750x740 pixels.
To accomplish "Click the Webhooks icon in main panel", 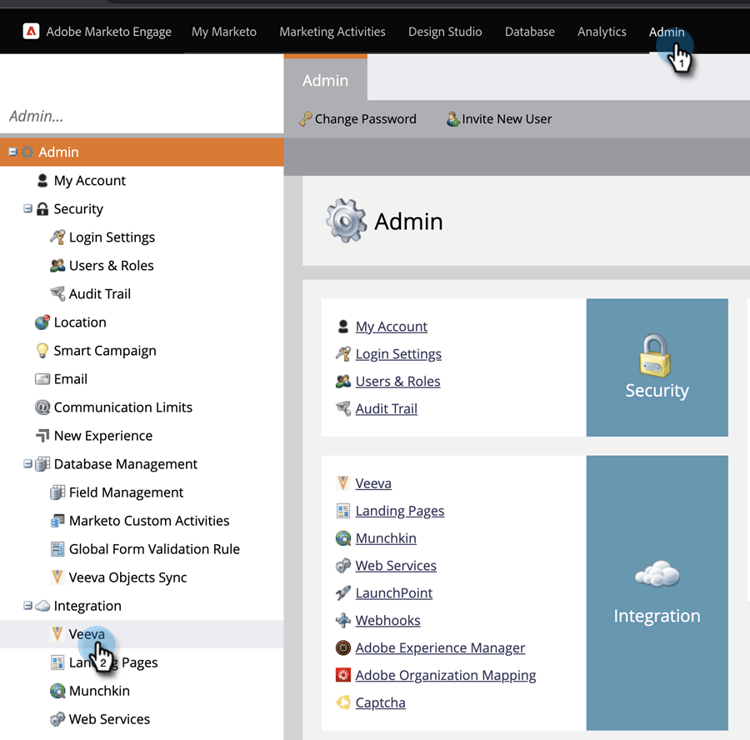I will point(343,620).
